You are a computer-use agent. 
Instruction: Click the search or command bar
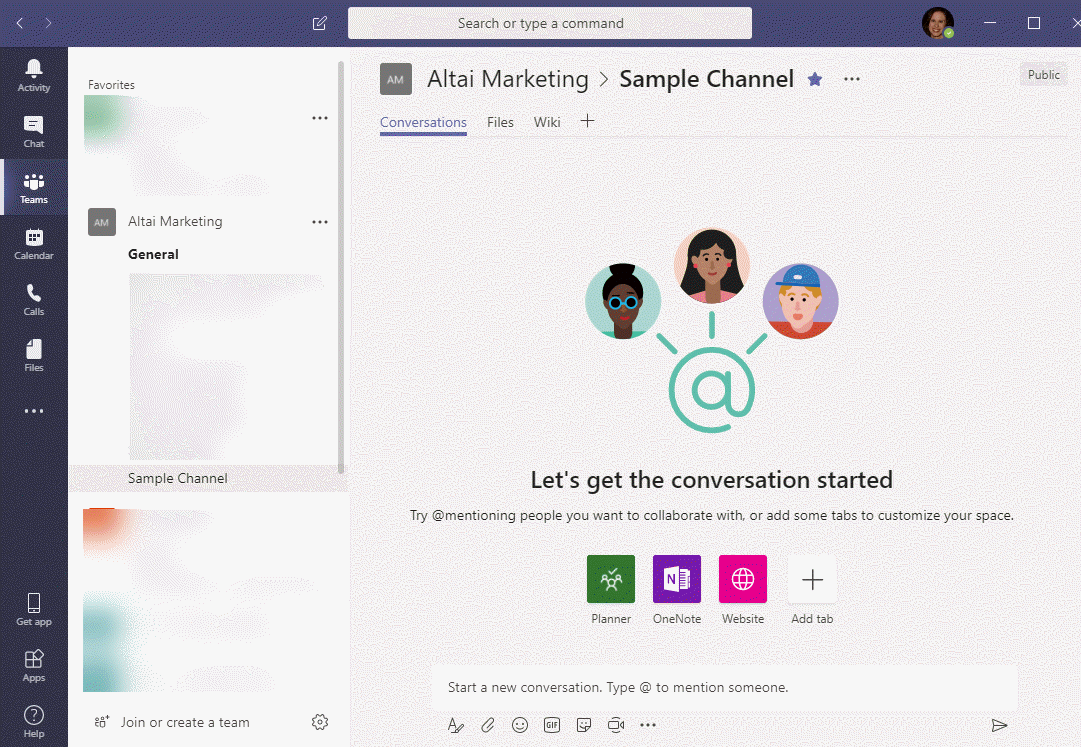click(550, 23)
